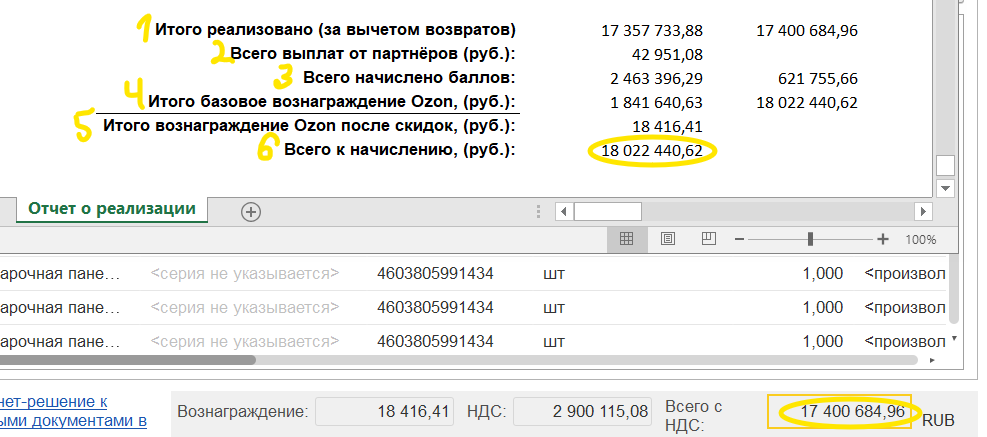Select label Всего к начислению, (руб.)
This screenshot has width=987, height=437.
pyautogui.click(x=400, y=150)
